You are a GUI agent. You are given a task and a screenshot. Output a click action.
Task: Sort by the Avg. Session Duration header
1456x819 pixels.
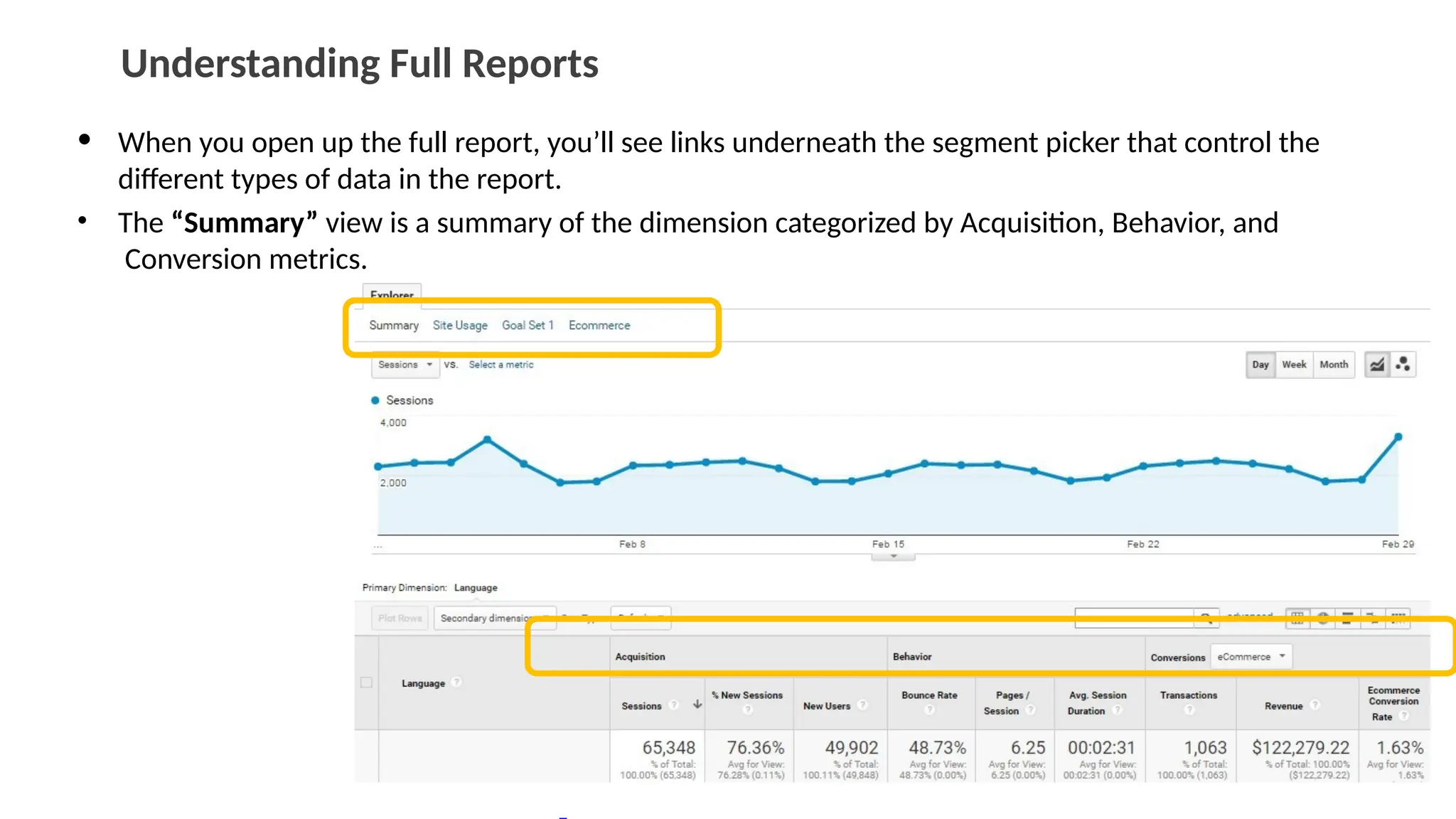tap(1097, 702)
